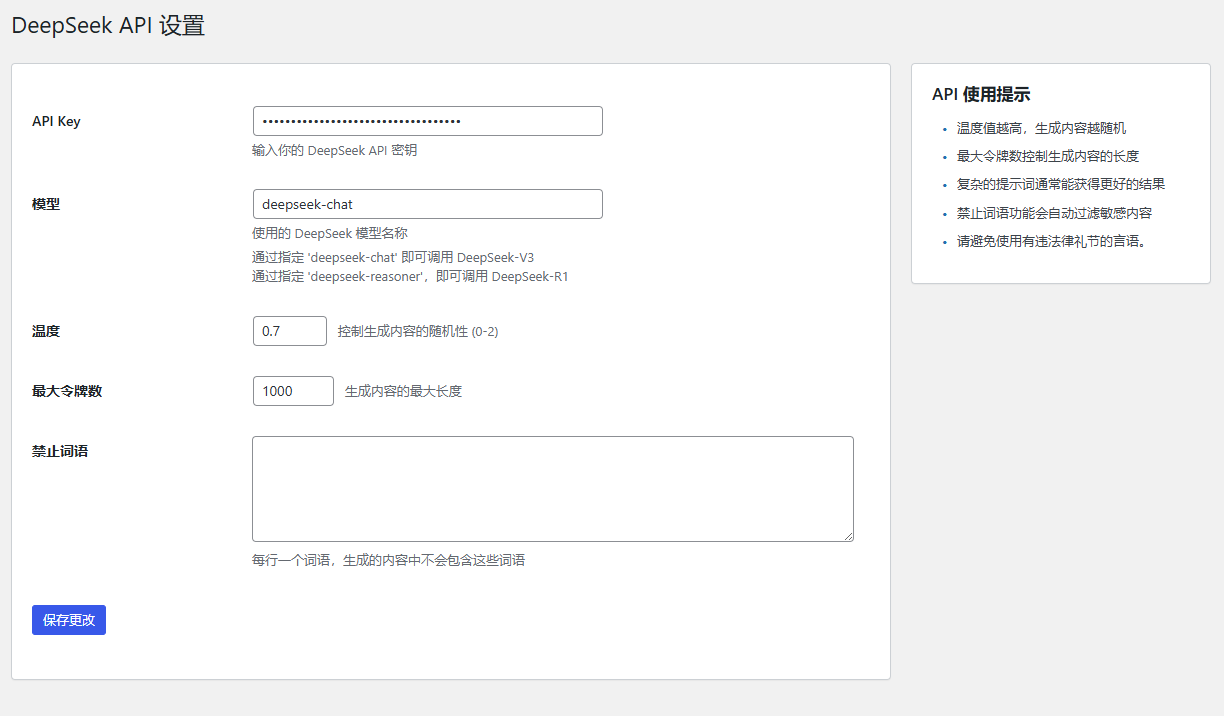Select the 温度 field showing 0.7
The width and height of the screenshot is (1224, 716).
[x=290, y=331]
